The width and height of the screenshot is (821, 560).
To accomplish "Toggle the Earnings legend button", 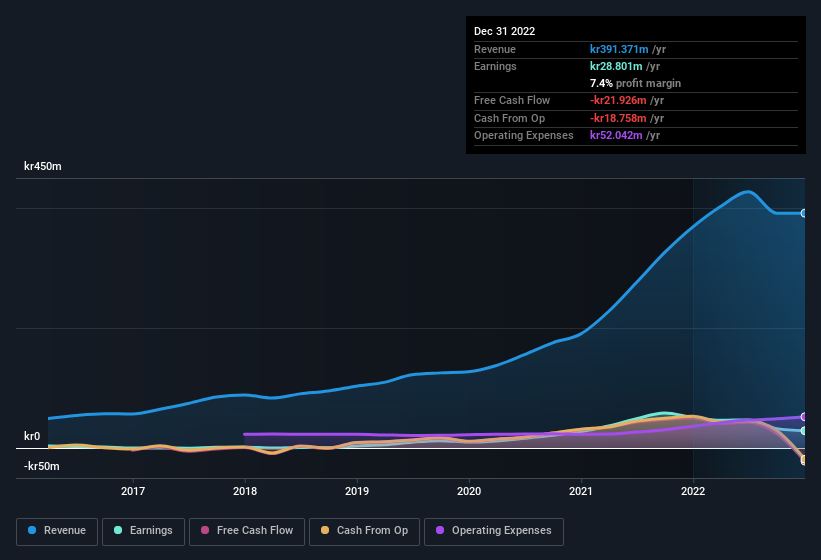I will (x=143, y=531).
